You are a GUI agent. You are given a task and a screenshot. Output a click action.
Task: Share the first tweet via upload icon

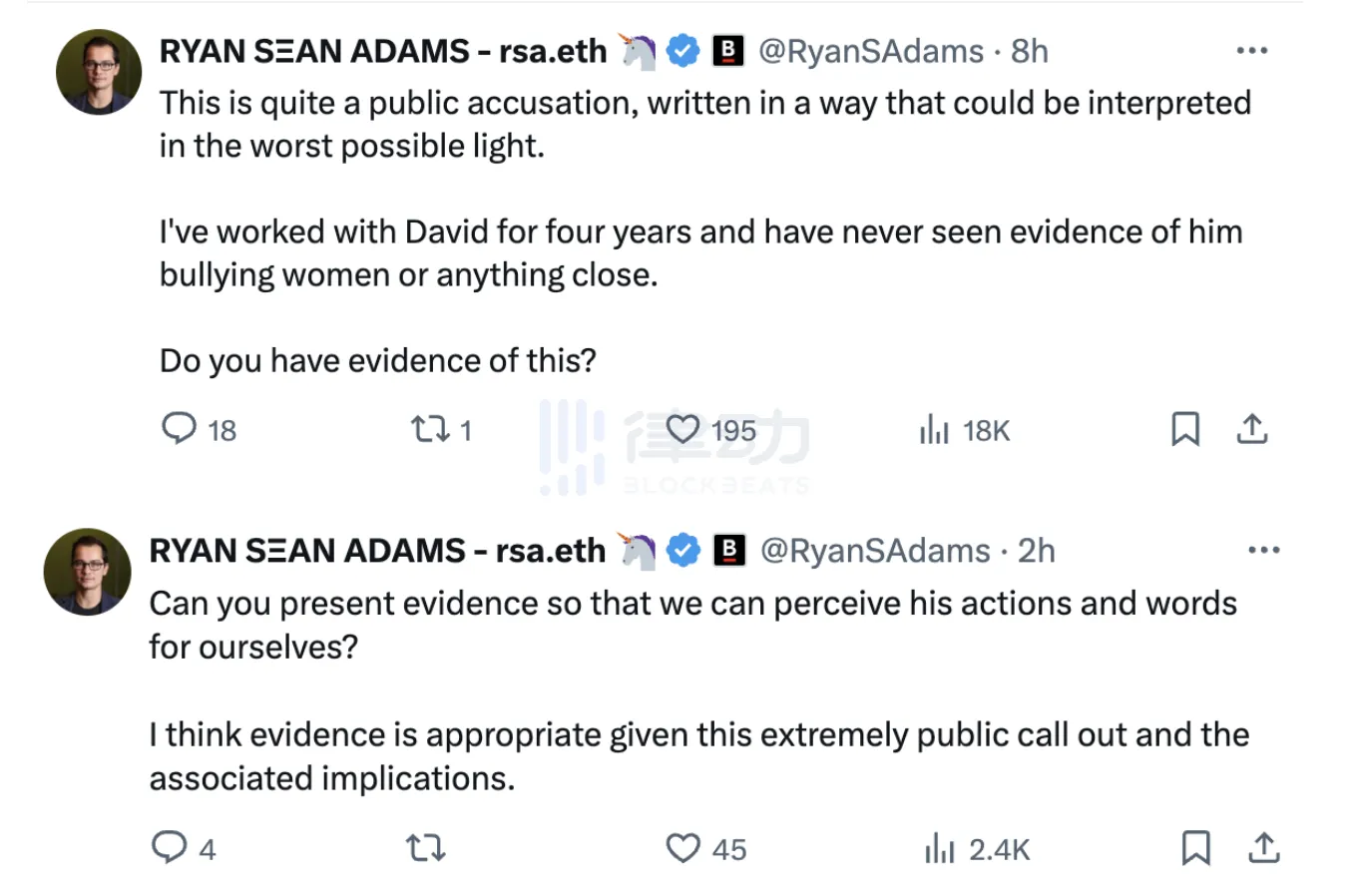pos(1252,429)
